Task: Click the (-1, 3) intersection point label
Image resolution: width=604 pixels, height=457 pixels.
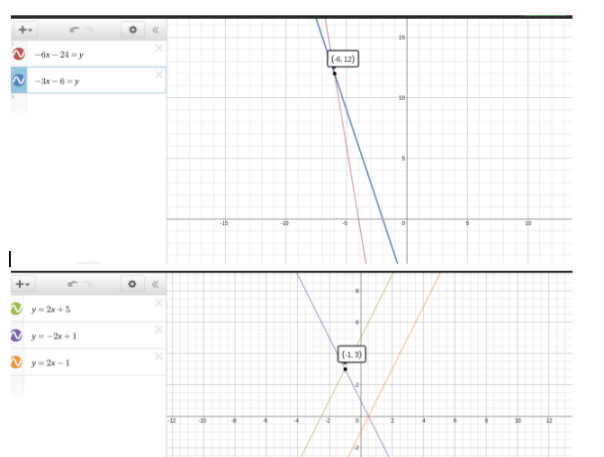Action: pos(353,355)
